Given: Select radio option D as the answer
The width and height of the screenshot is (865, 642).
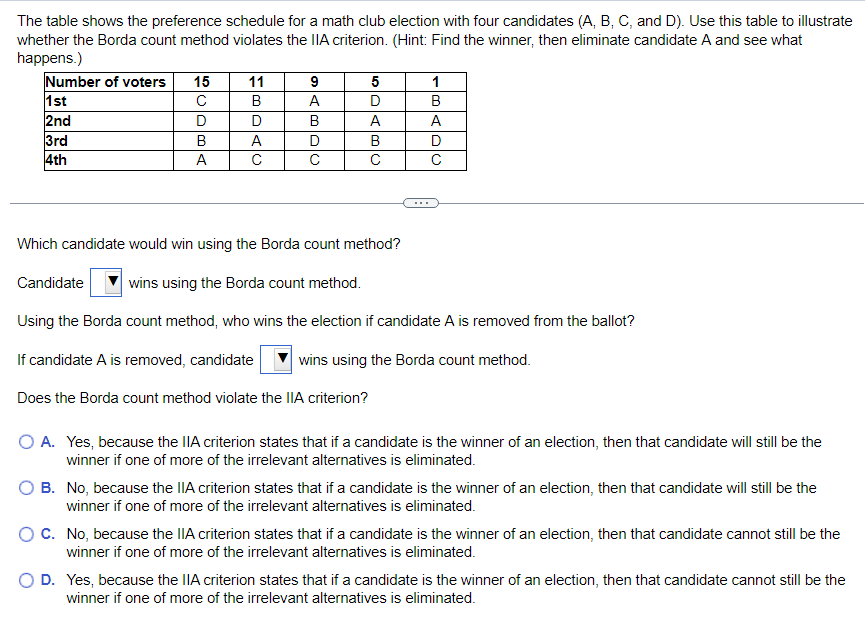Looking at the screenshot, I should [x=26, y=579].
